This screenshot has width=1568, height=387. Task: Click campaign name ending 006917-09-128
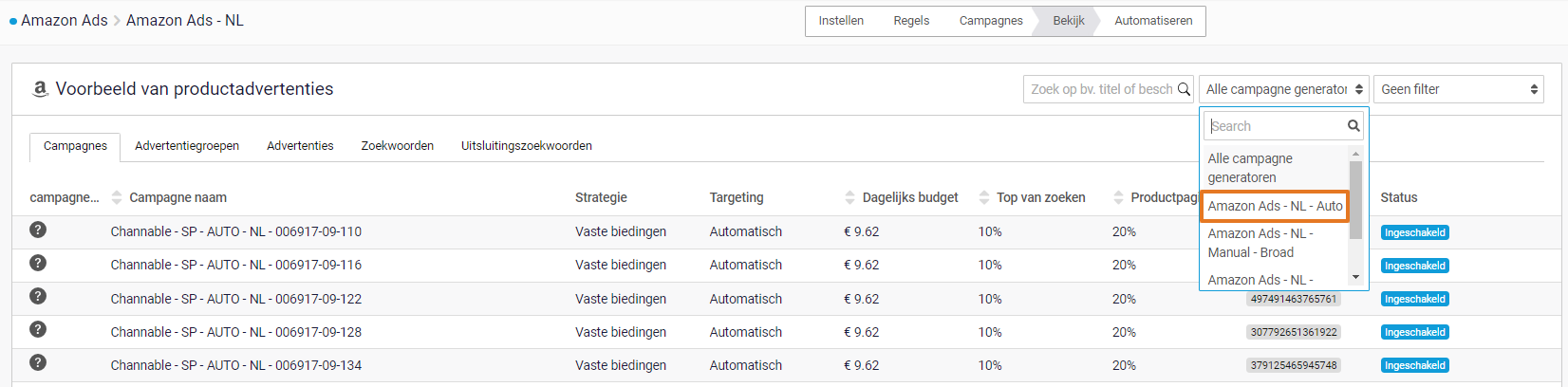click(x=235, y=332)
